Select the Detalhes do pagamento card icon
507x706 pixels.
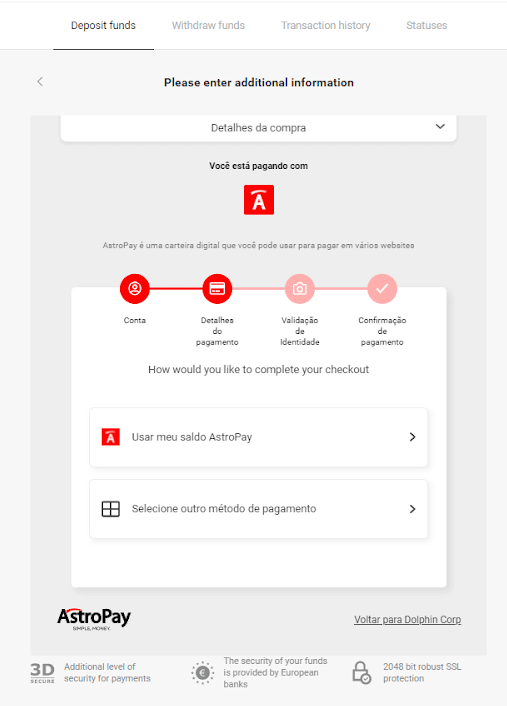click(x=217, y=289)
